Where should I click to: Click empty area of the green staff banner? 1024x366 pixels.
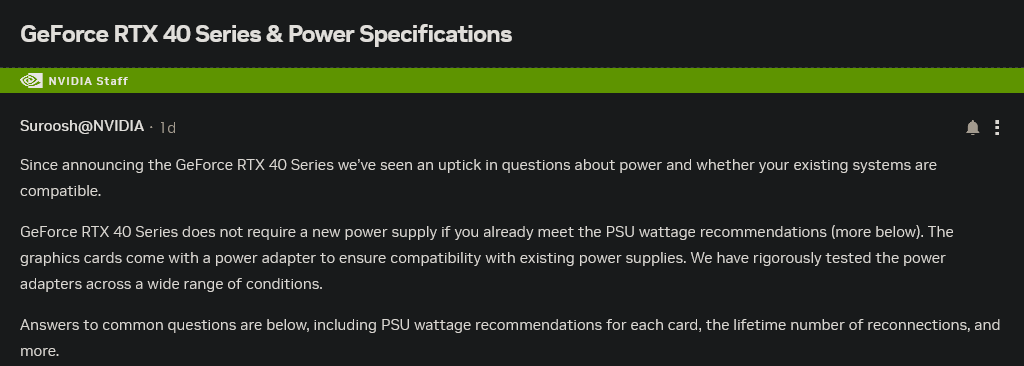pos(575,80)
